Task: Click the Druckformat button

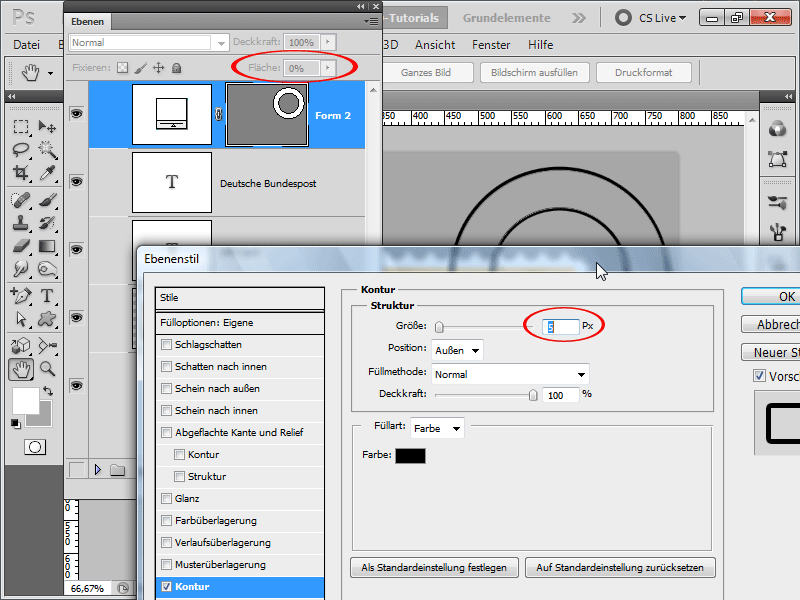Action: pyautogui.click(x=643, y=72)
